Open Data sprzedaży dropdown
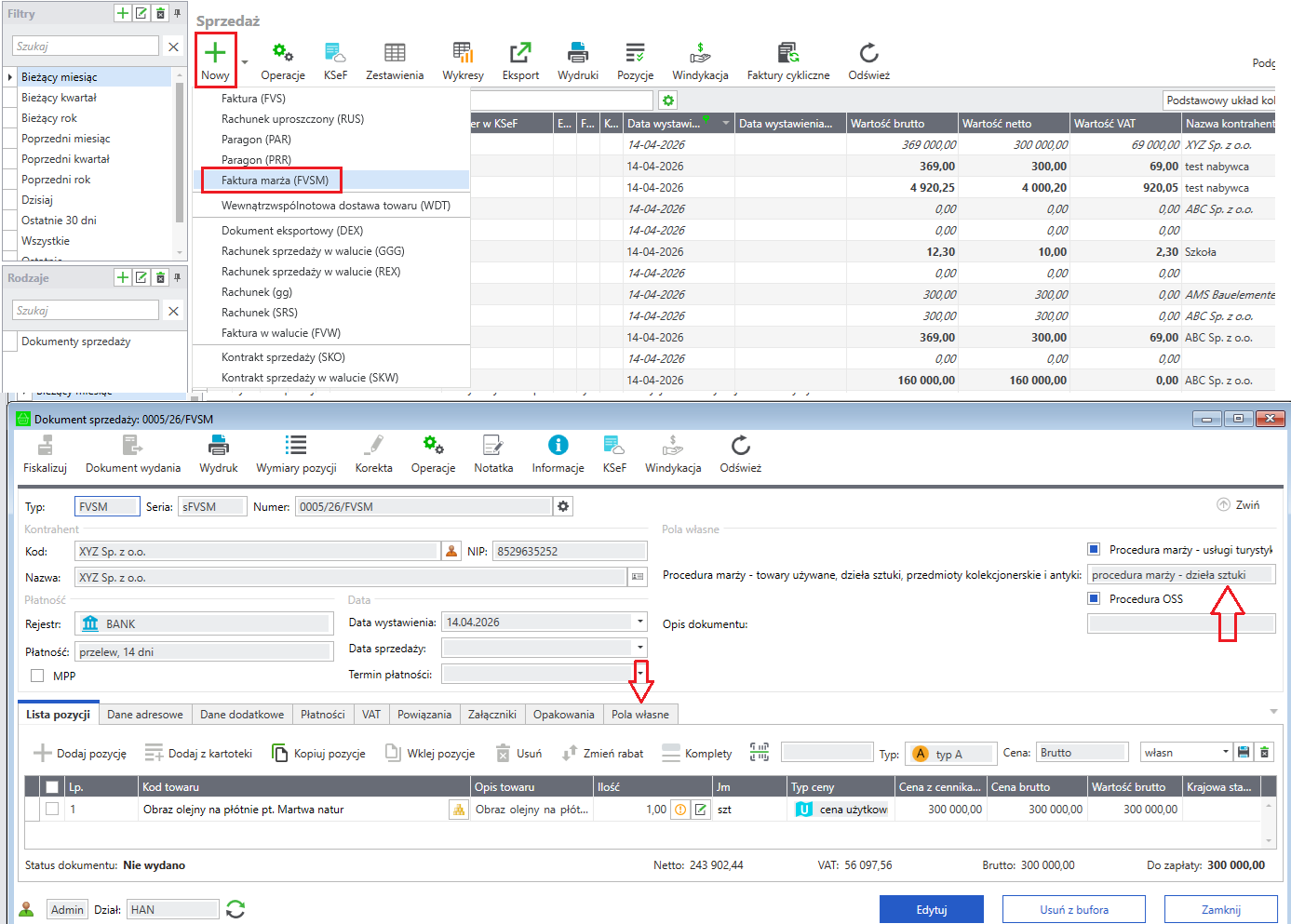This screenshot has width=1291, height=924. point(640,648)
